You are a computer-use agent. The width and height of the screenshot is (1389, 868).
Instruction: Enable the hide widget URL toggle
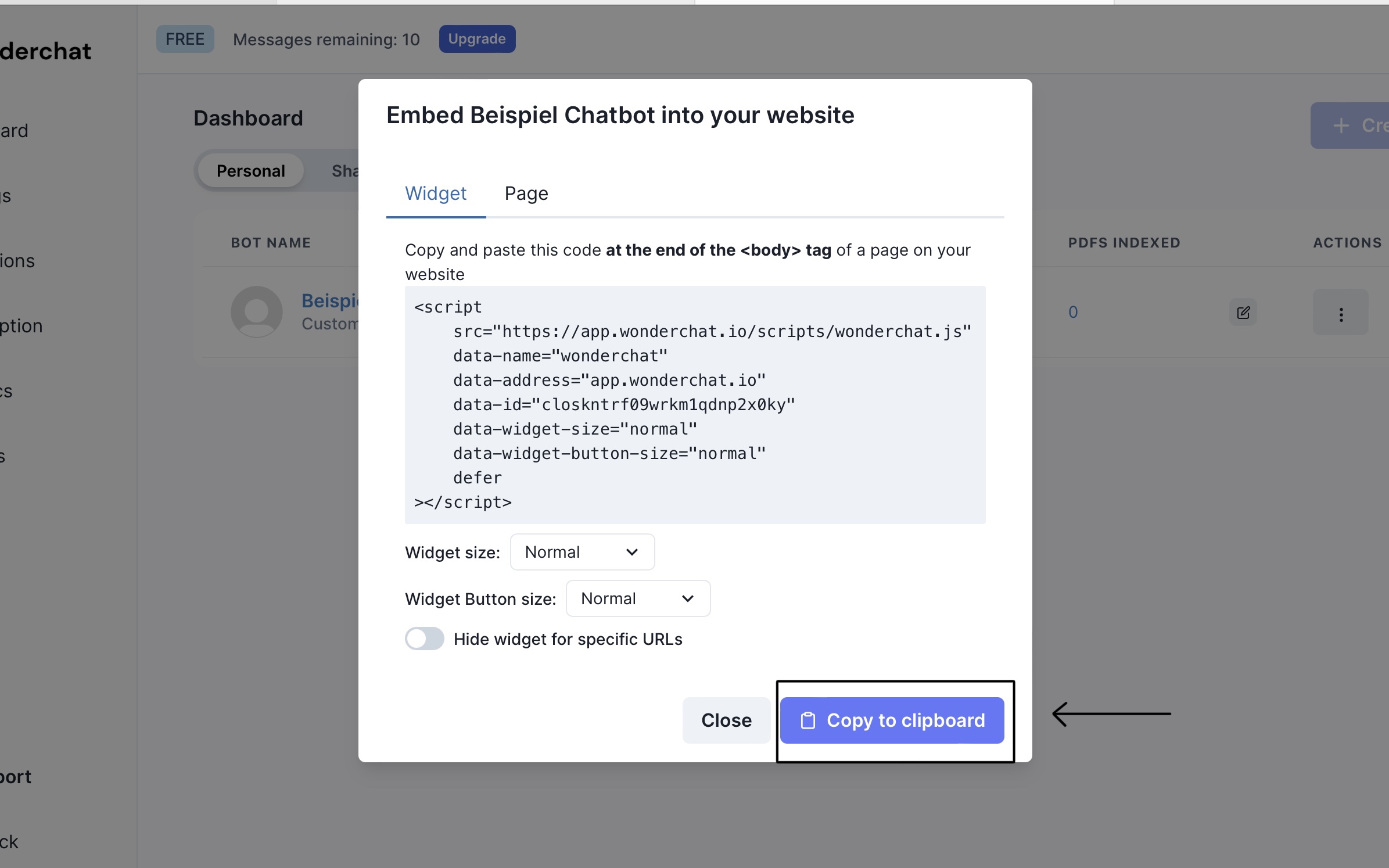[424, 638]
